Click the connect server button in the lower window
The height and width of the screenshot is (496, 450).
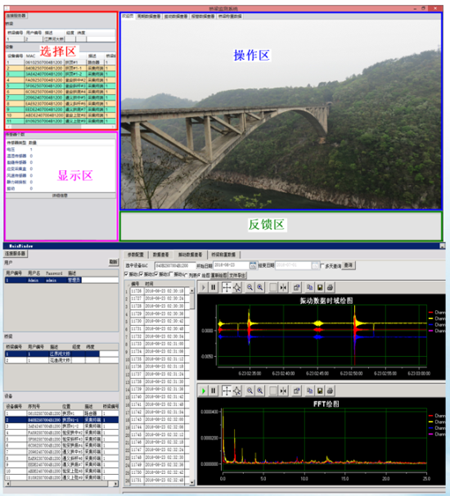click(16, 253)
